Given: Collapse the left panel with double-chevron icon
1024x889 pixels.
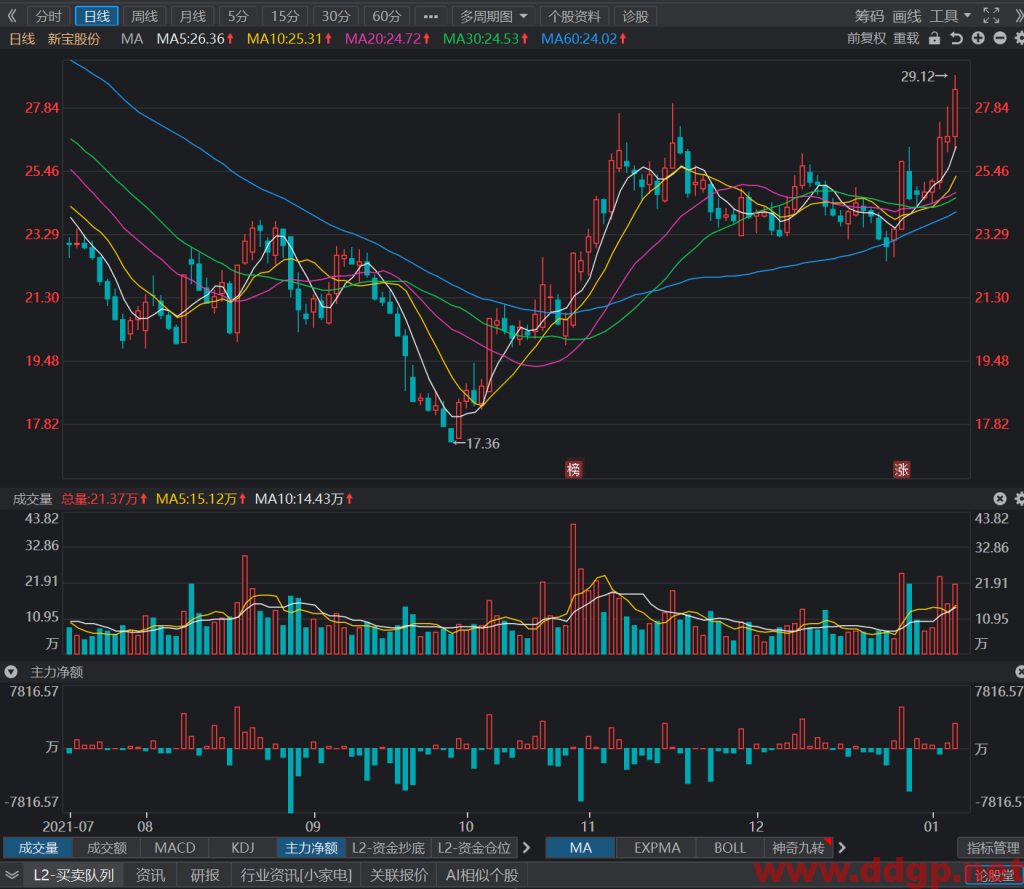Looking at the screenshot, I should coord(12,16).
